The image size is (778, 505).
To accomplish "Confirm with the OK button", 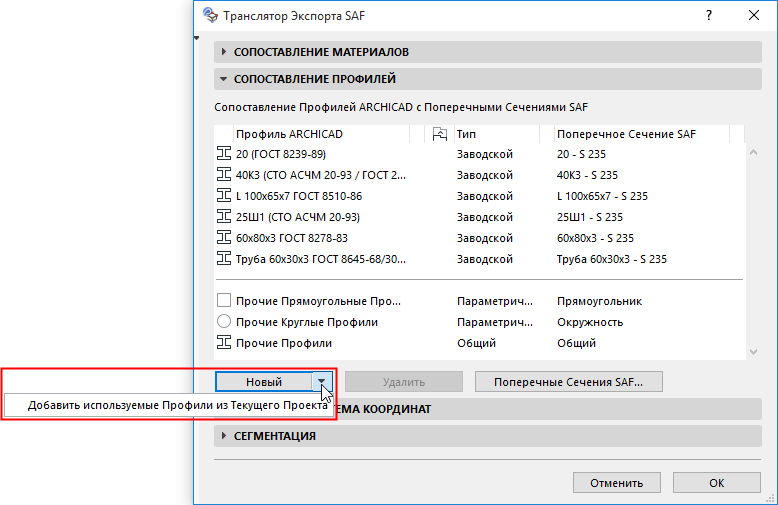I will tap(716, 483).
